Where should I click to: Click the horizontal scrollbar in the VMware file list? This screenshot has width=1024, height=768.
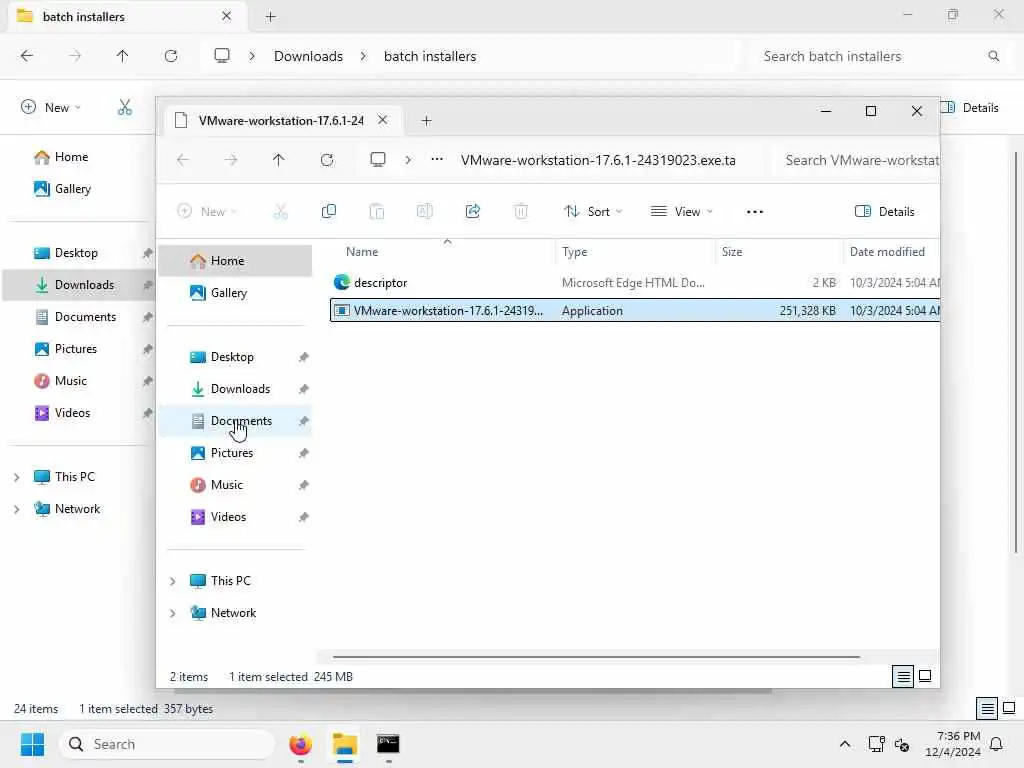[x=596, y=657]
